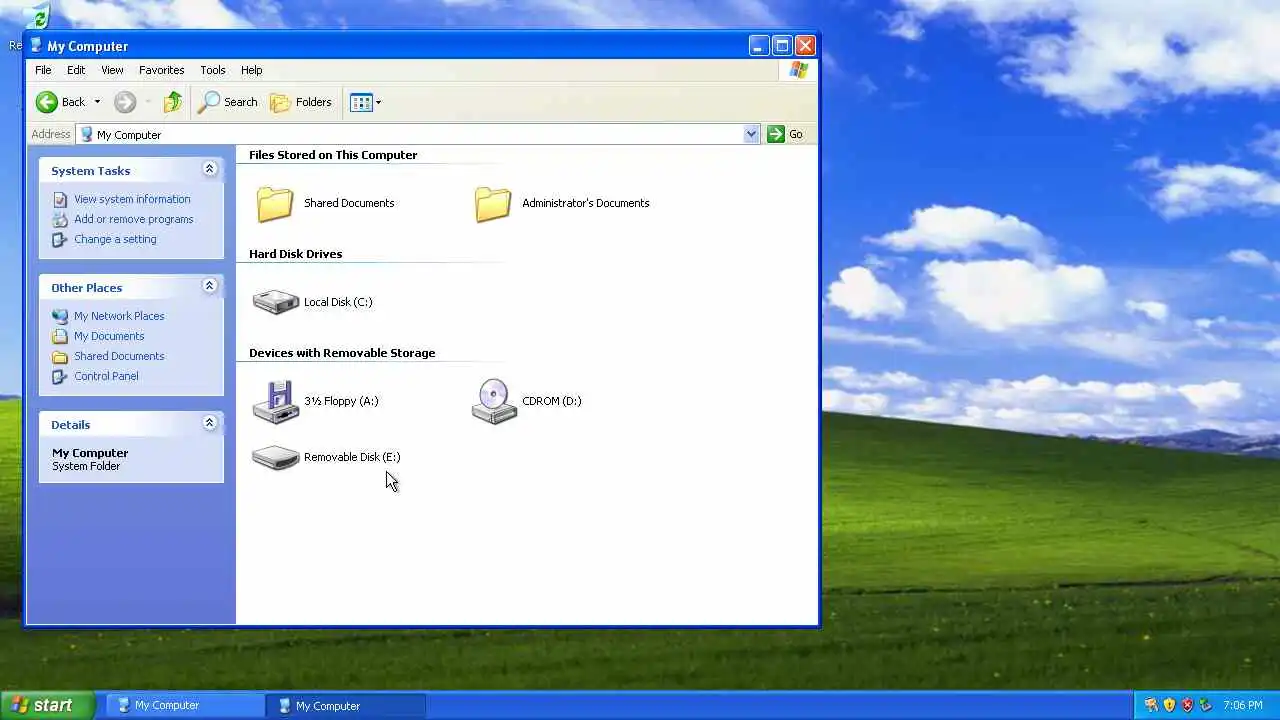This screenshot has width=1280, height=720.
Task: Open the Help menu
Action: (x=251, y=70)
